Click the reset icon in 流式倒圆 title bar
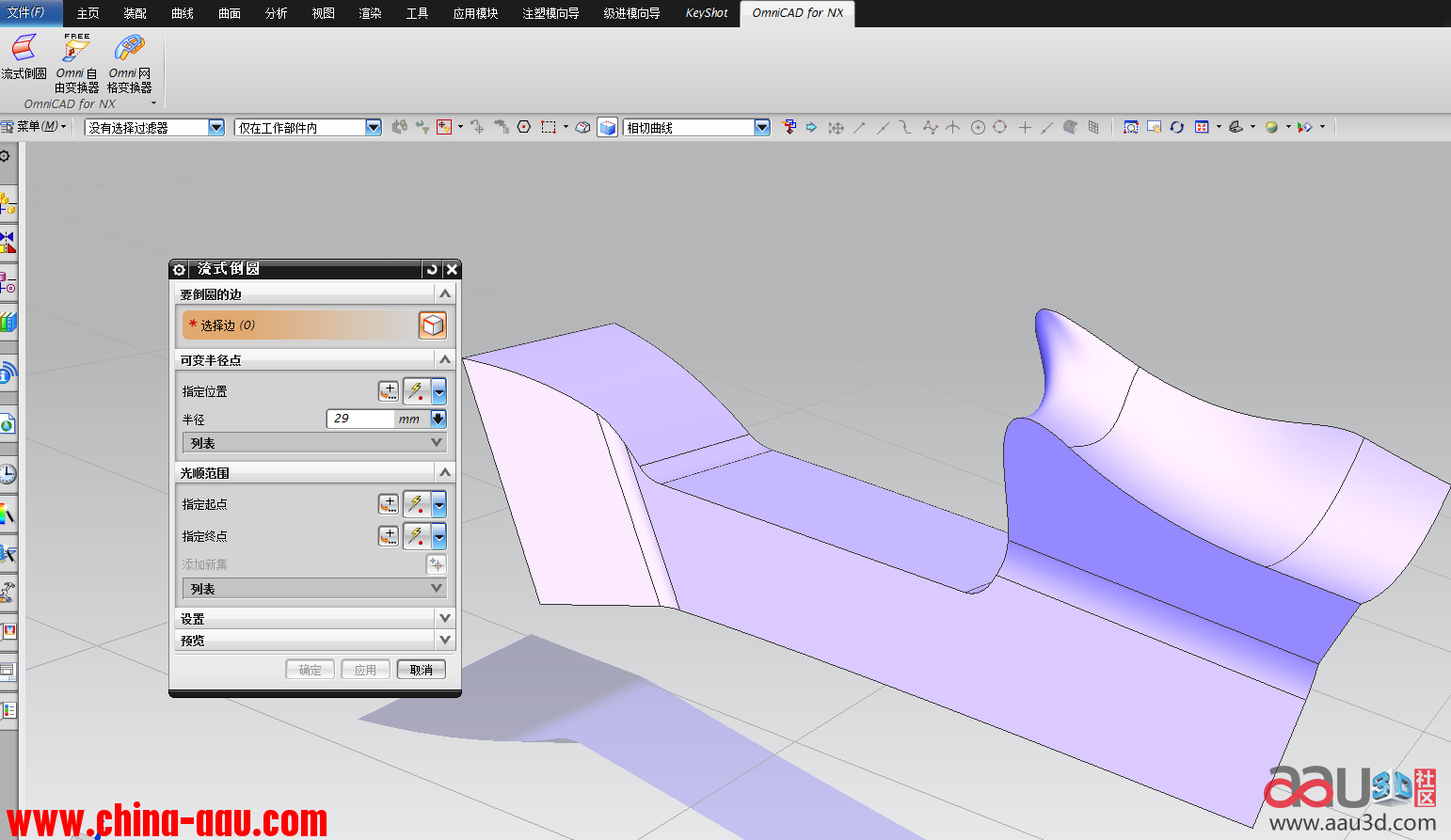The height and width of the screenshot is (840, 1451). (x=432, y=270)
